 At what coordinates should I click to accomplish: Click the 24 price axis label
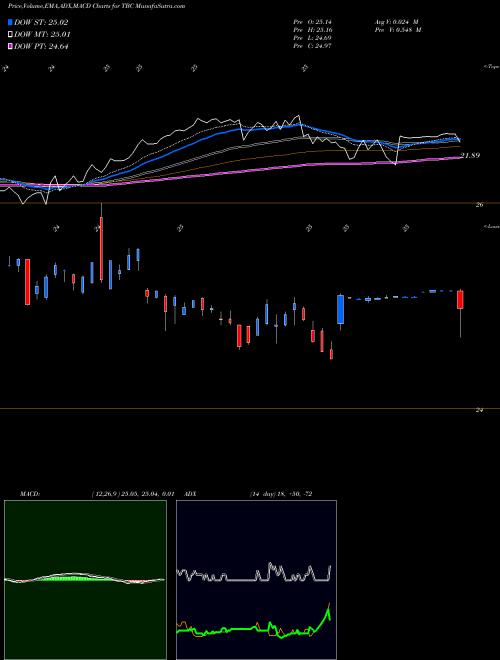[479, 410]
